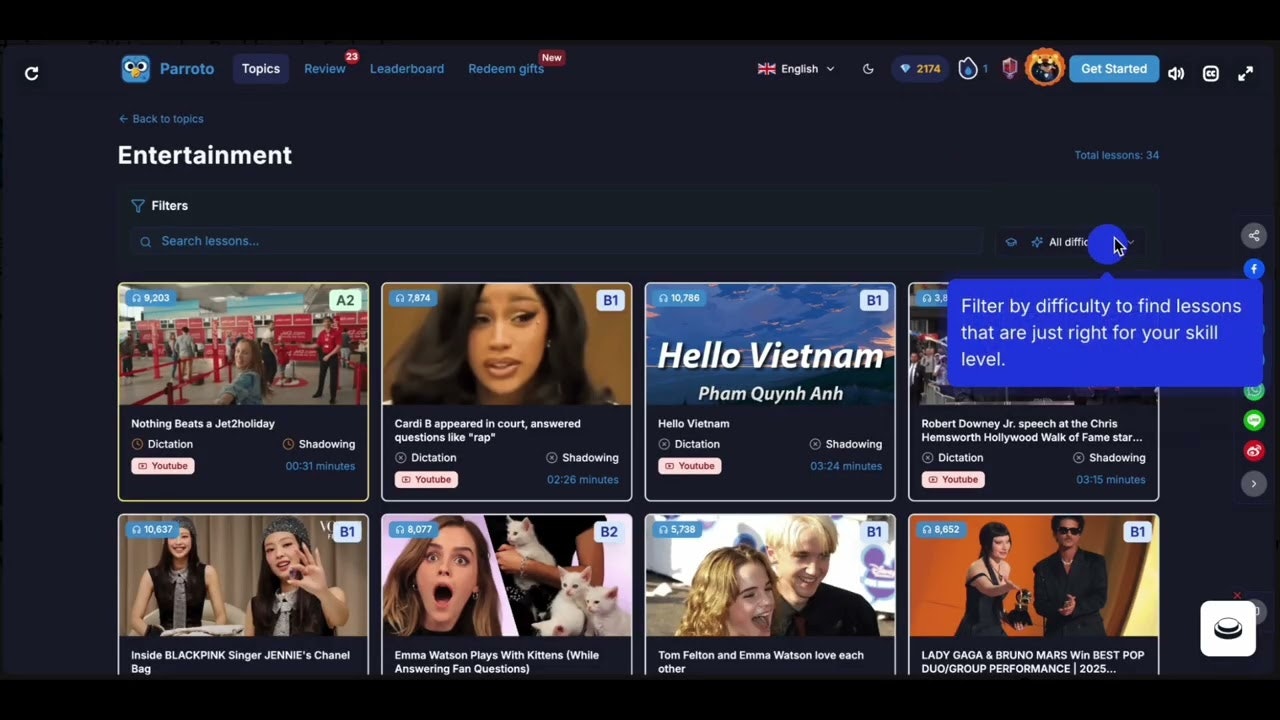Mute sound with the speaker icon
The width and height of the screenshot is (1280, 720).
click(x=1176, y=73)
